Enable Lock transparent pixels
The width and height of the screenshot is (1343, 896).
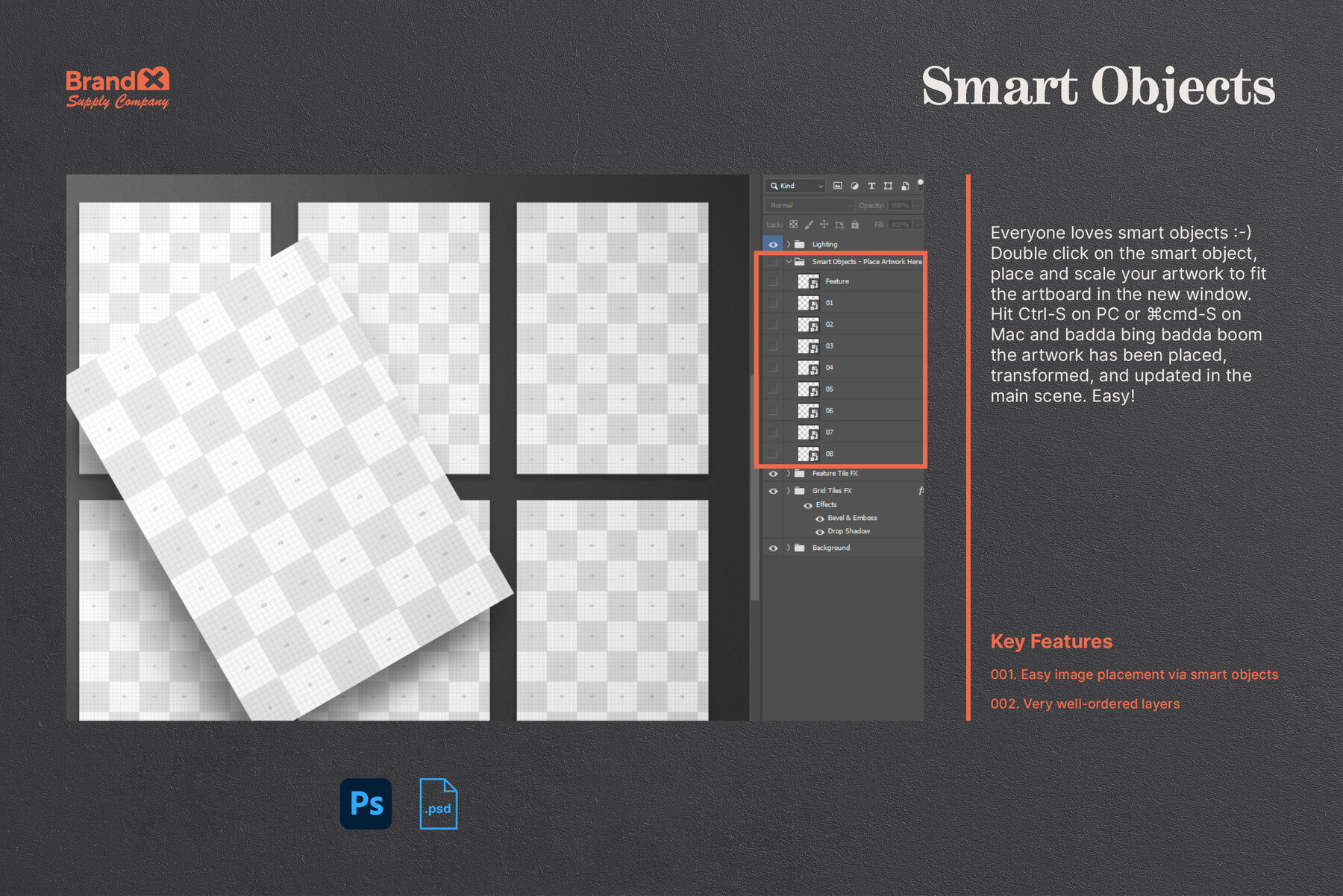794,225
